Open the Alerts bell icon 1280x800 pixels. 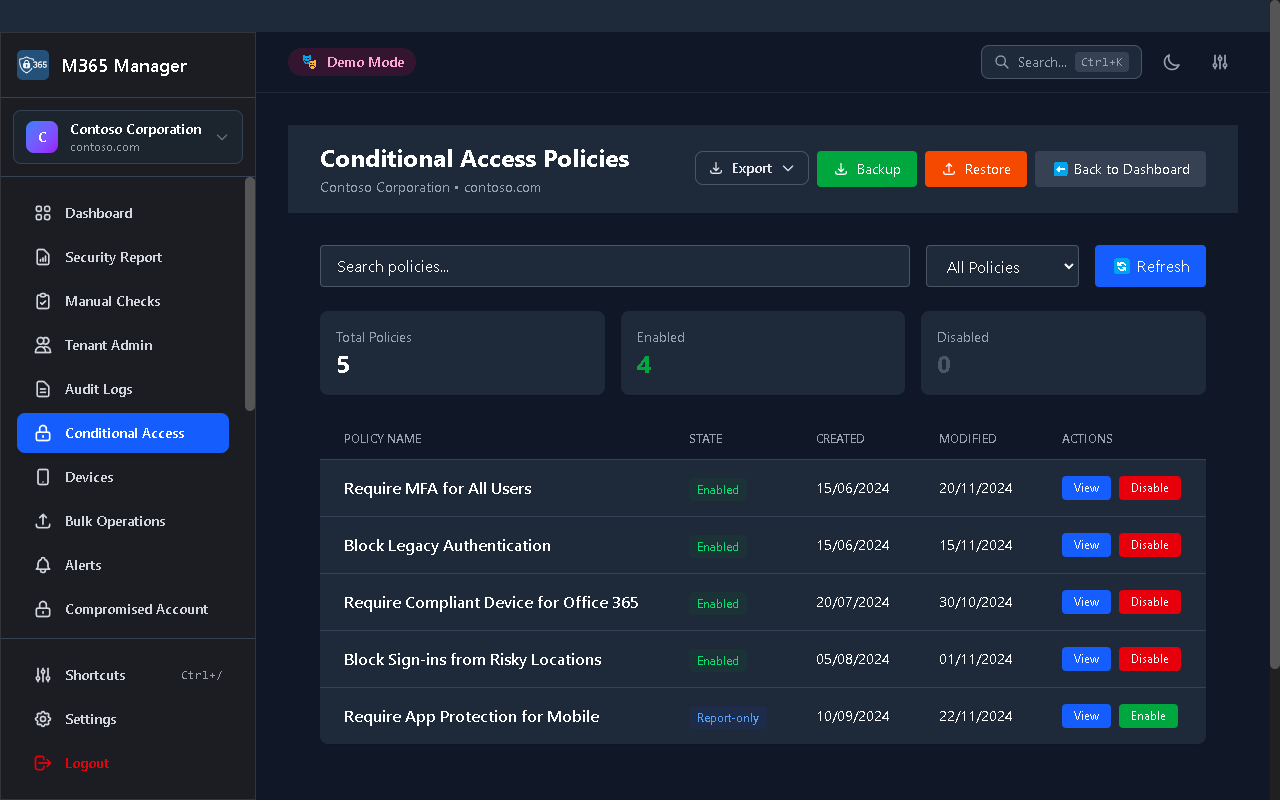(x=41, y=565)
